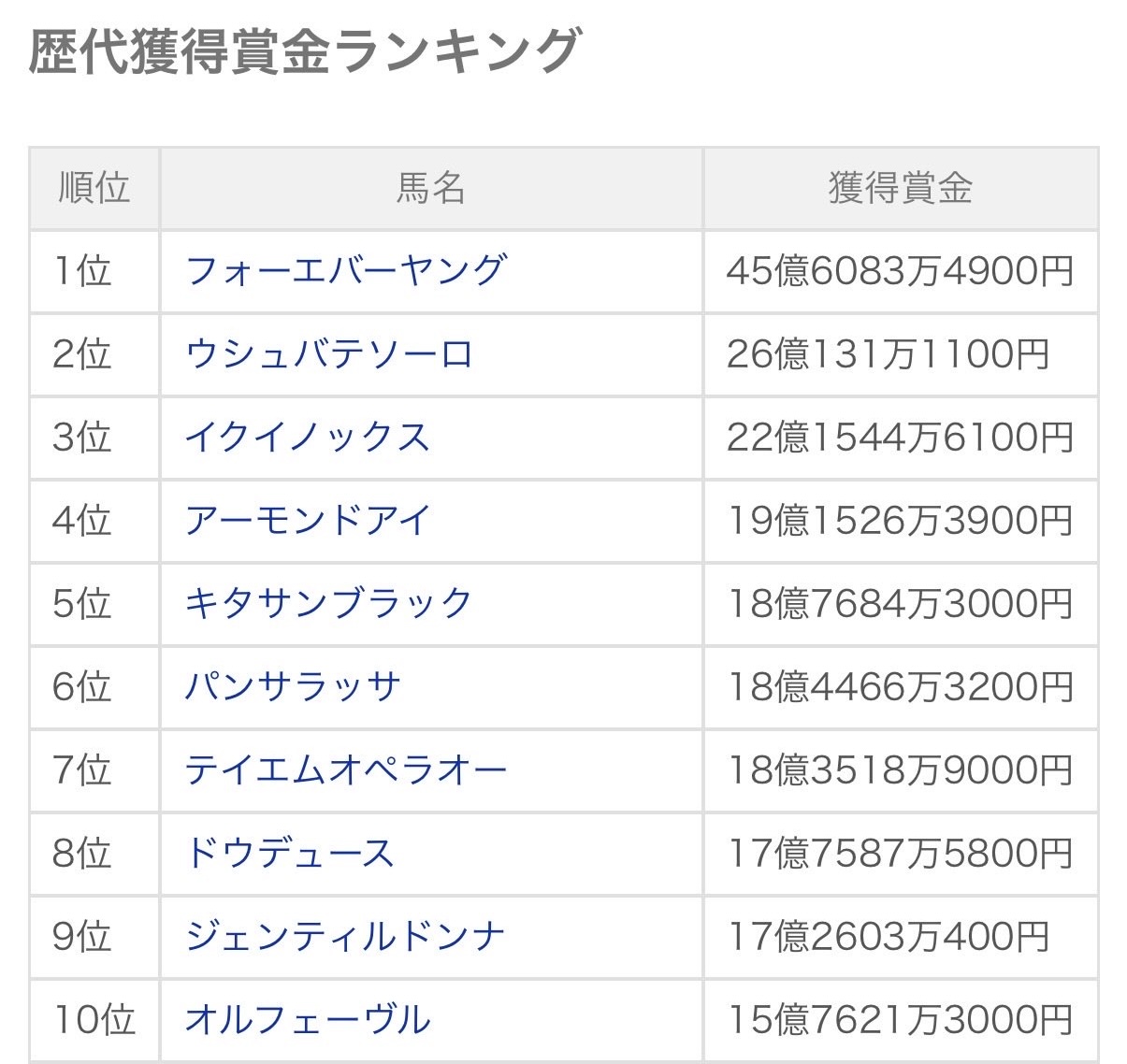Click the 15億7621万3000円 prize amount

pyautogui.click(x=900, y=1019)
